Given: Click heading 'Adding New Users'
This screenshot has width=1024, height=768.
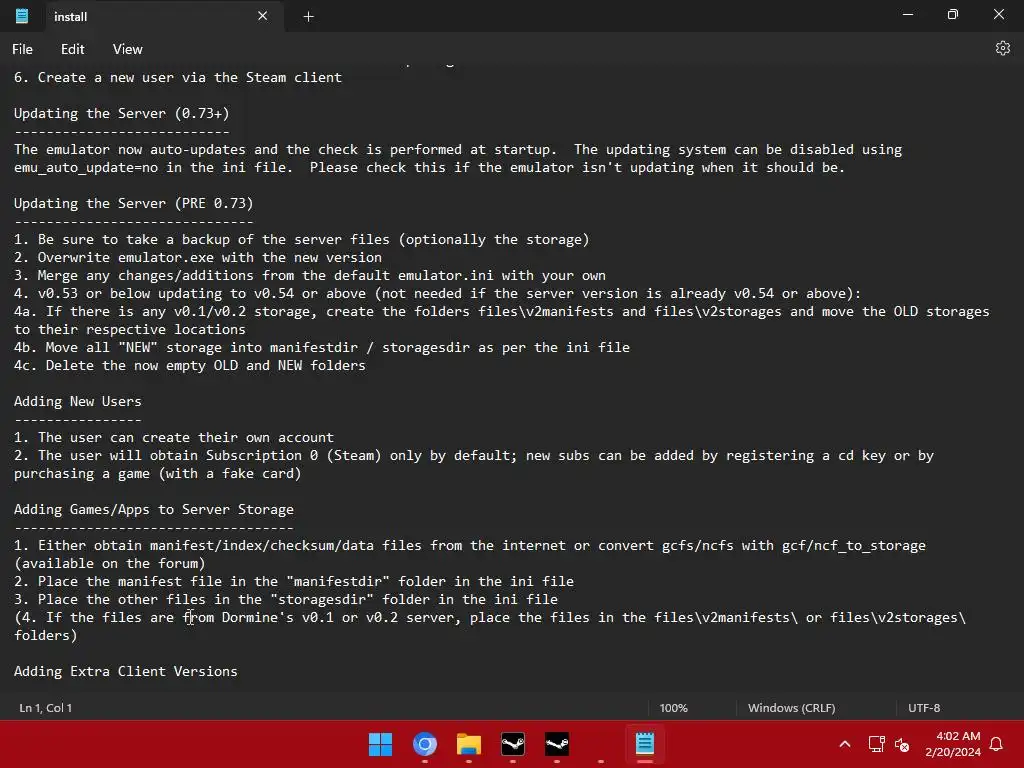Looking at the screenshot, I should pos(78,402).
